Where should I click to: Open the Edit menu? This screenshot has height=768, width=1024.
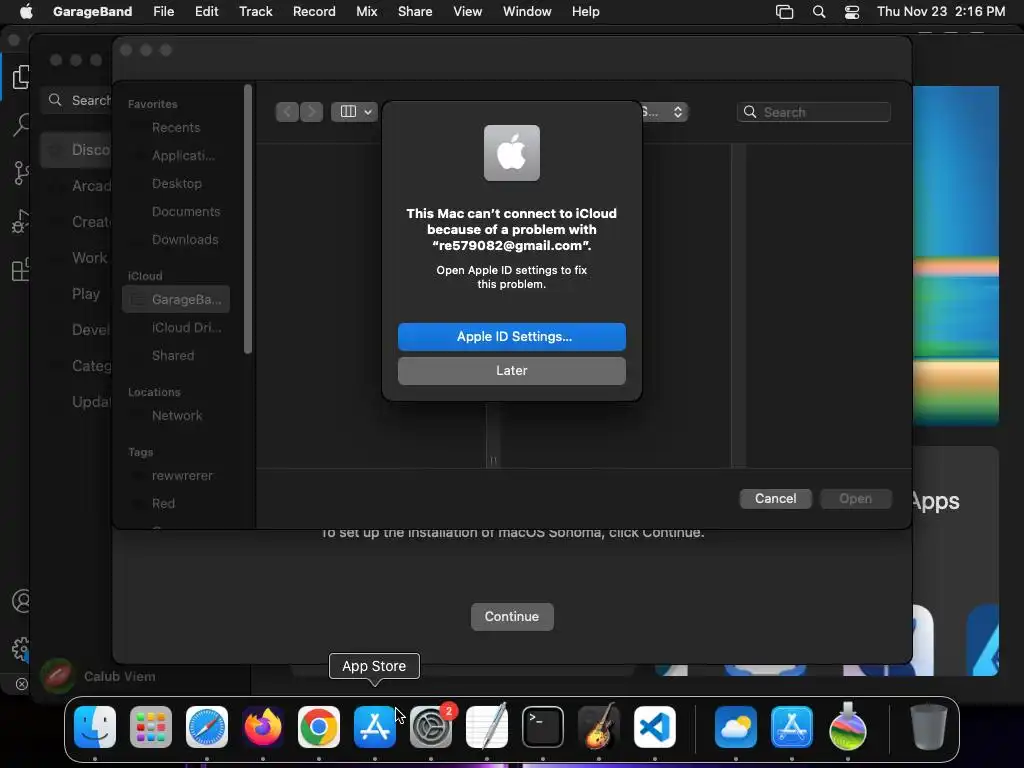206,12
